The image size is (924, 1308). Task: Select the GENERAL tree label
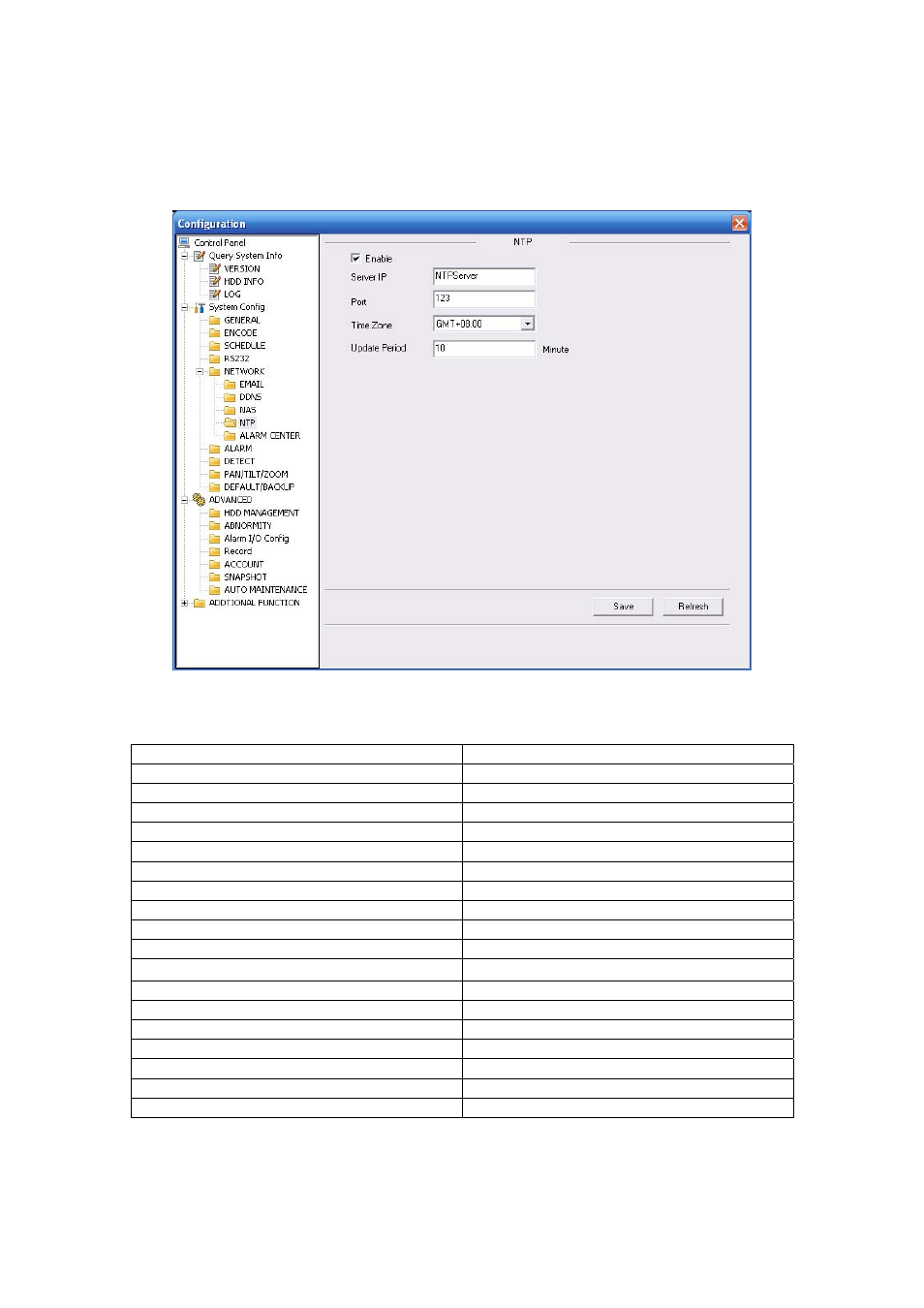click(242, 320)
